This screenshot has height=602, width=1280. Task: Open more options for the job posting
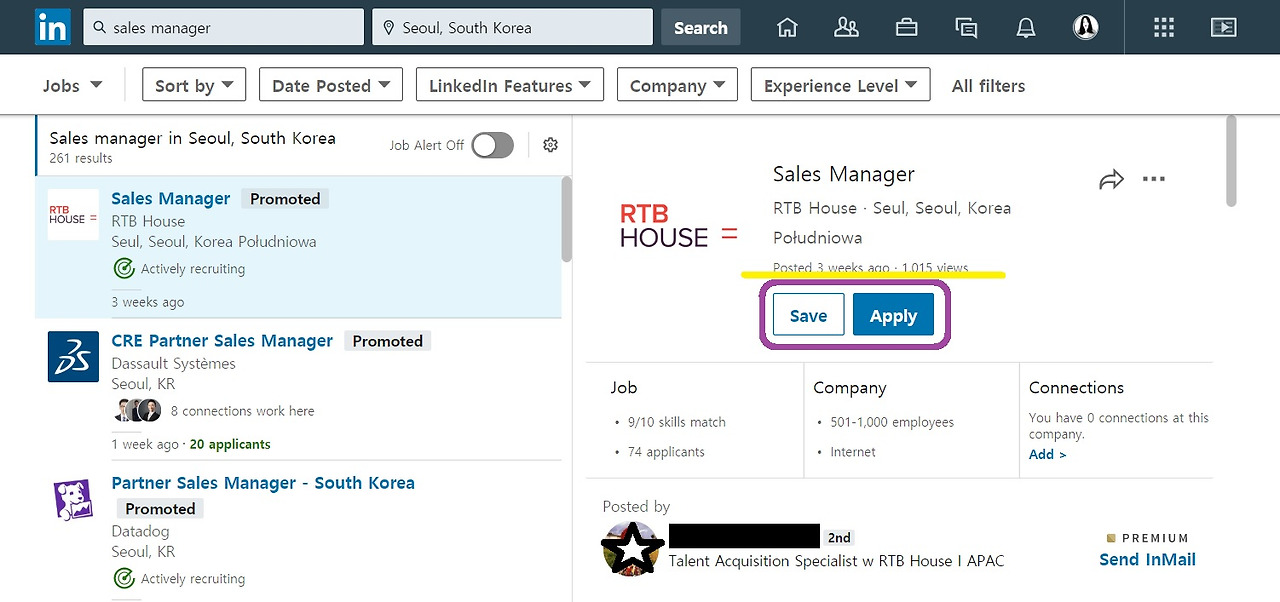point(1154,180)
